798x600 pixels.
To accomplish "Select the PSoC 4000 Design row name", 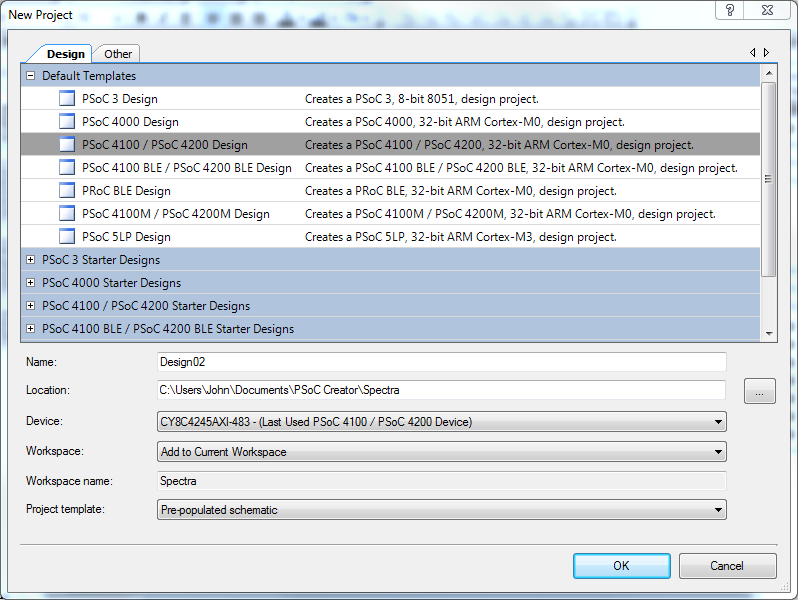I will point(130,122).
